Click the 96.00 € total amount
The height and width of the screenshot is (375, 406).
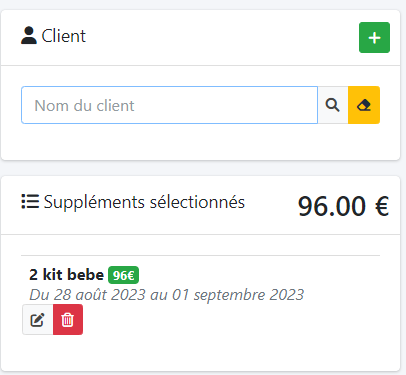pos(343,206)
